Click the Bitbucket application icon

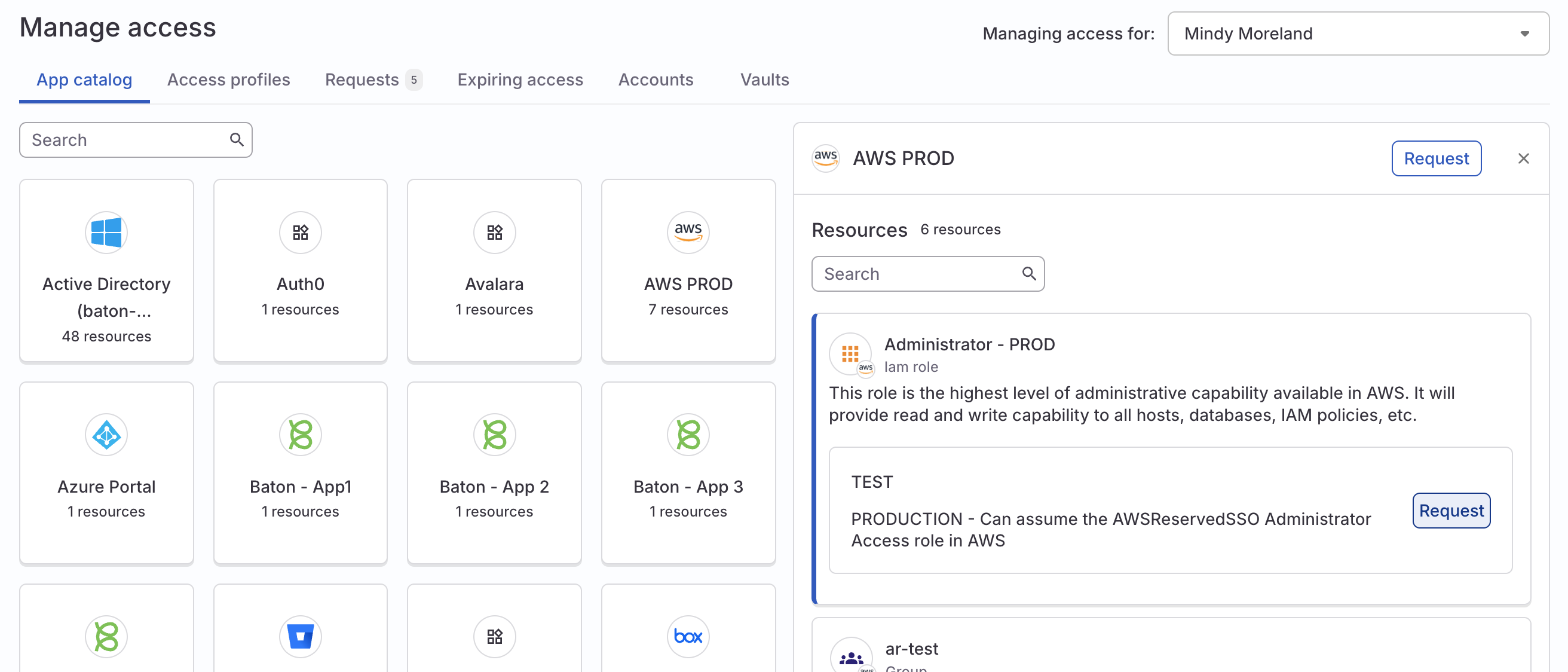tap(300, 636)
